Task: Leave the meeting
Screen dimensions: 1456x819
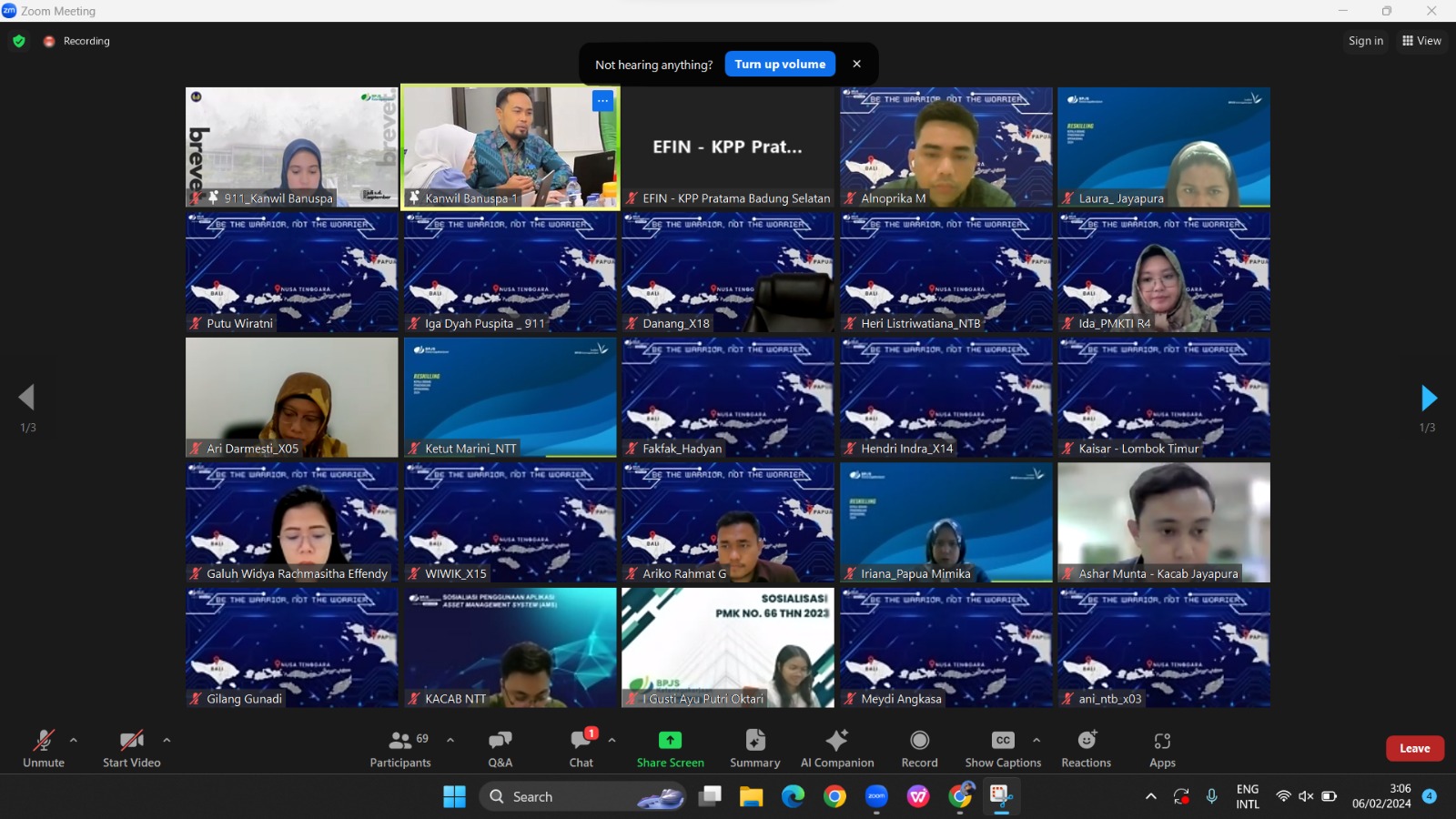Action: click(1414, 748)
